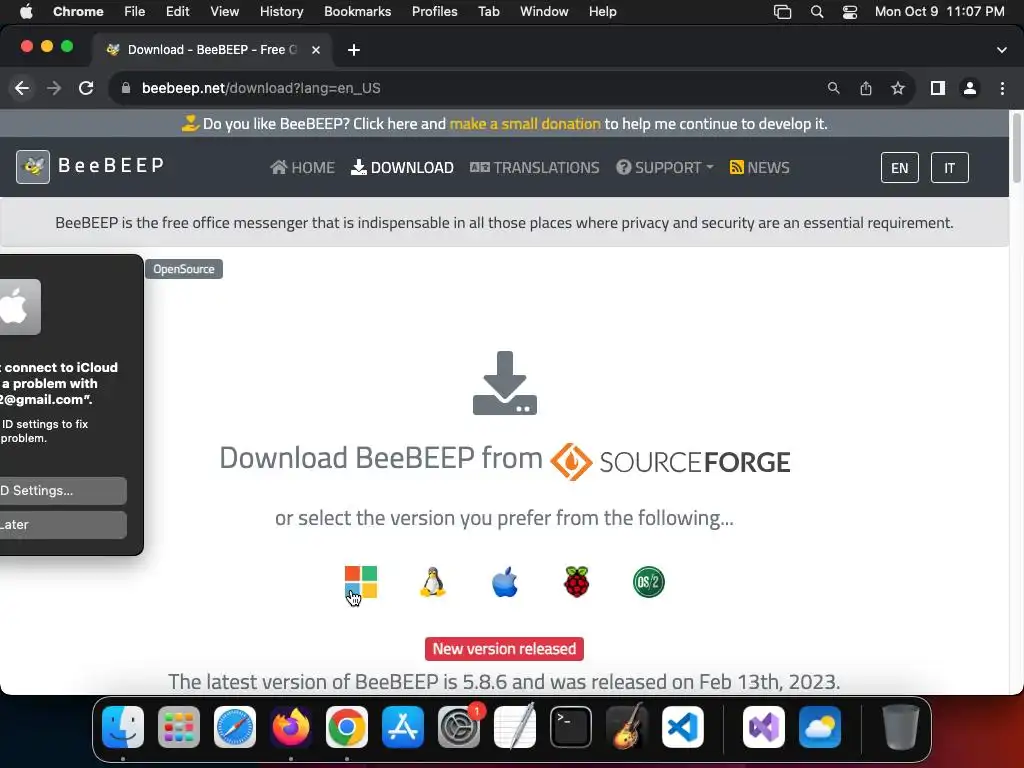
Task: Open the History menu
Action: [x=281, y=12]
